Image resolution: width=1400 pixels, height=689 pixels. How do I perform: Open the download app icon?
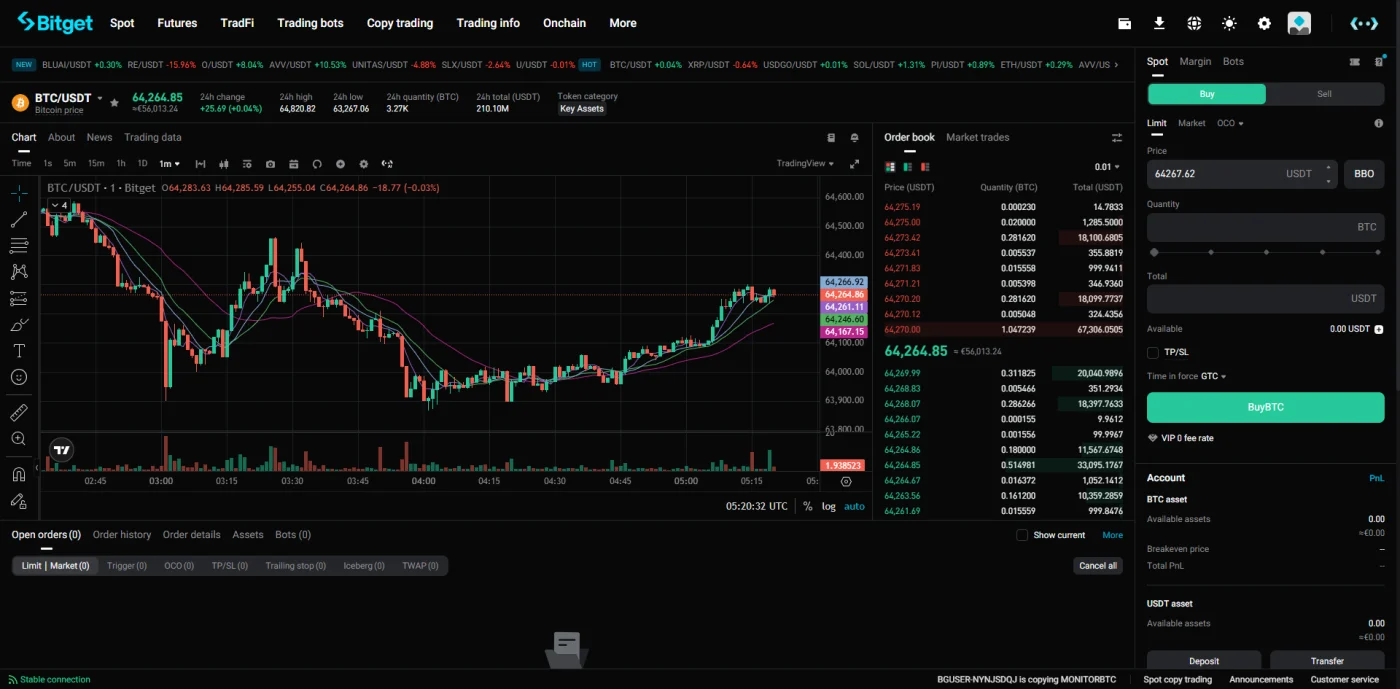coord(1159,23)
